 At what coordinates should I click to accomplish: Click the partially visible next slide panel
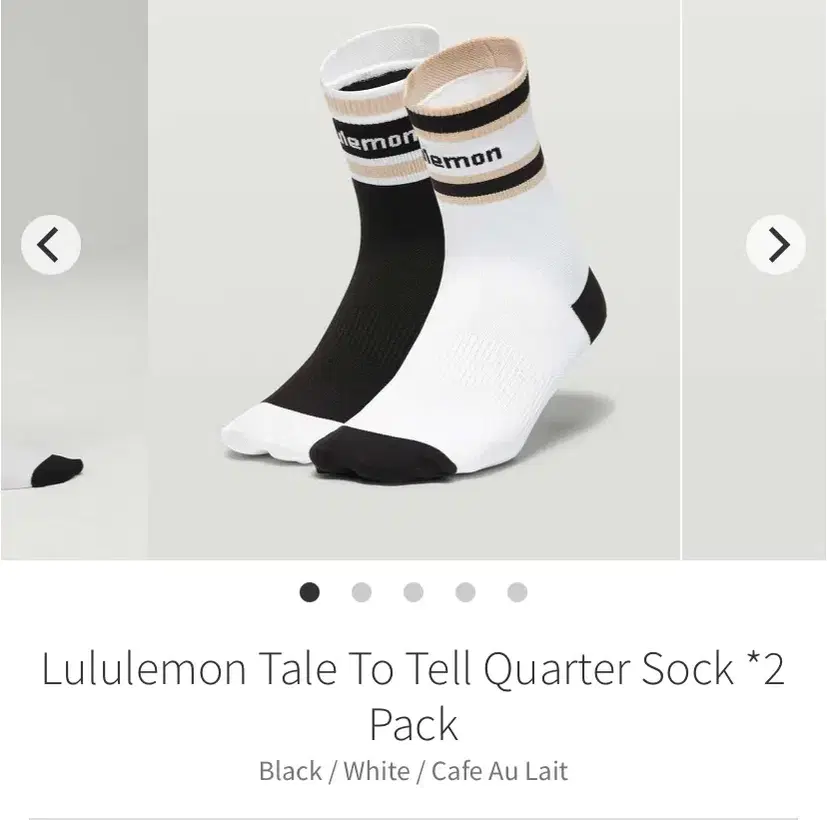tap(754, 280)
